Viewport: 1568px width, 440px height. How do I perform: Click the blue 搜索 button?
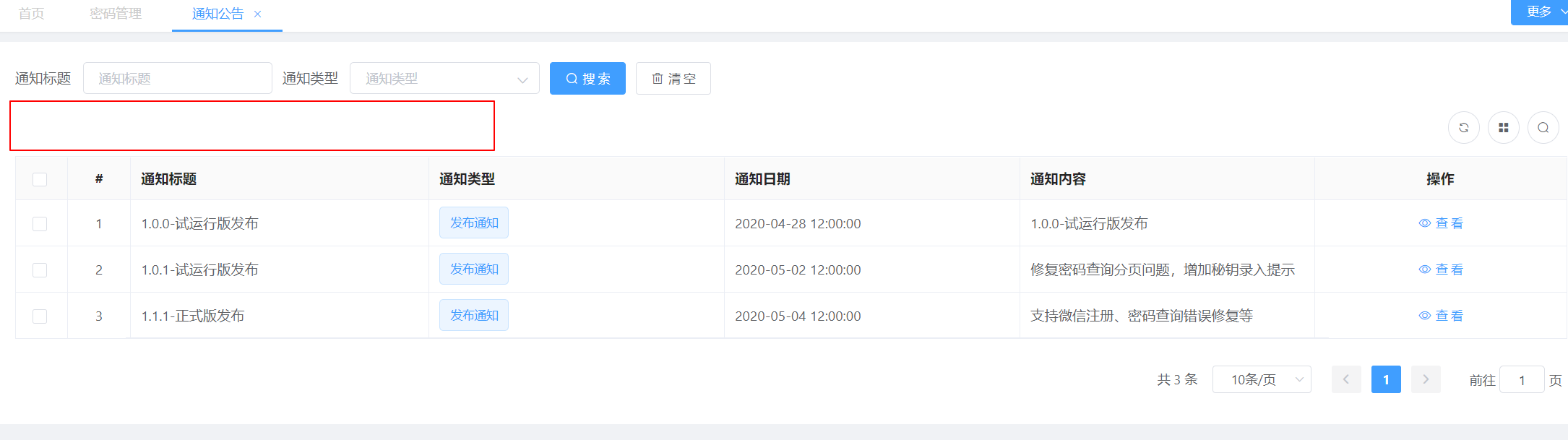(x=587, y=79)
